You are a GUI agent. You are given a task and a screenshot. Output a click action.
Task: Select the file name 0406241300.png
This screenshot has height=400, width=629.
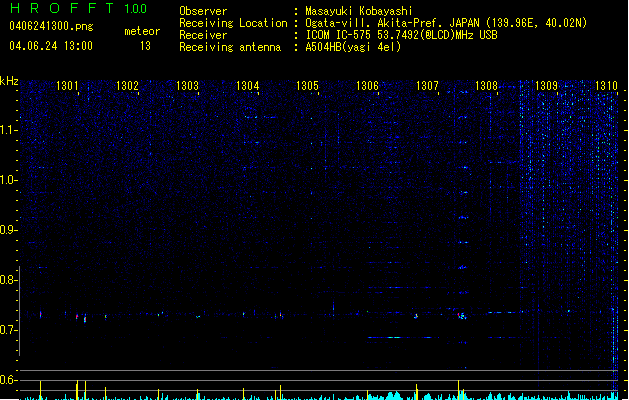tap(51, 26)
